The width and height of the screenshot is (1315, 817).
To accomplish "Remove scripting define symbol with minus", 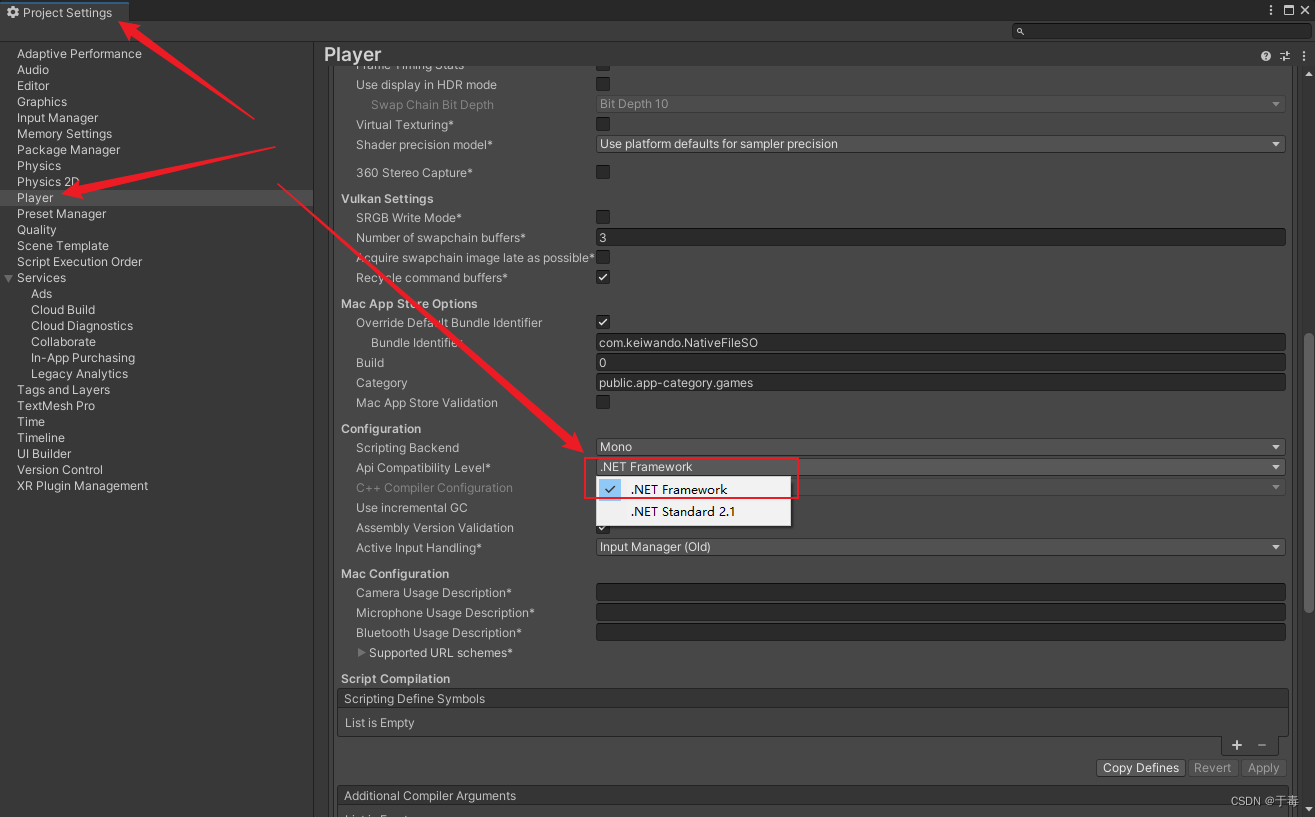I will tap(1262, 745).
